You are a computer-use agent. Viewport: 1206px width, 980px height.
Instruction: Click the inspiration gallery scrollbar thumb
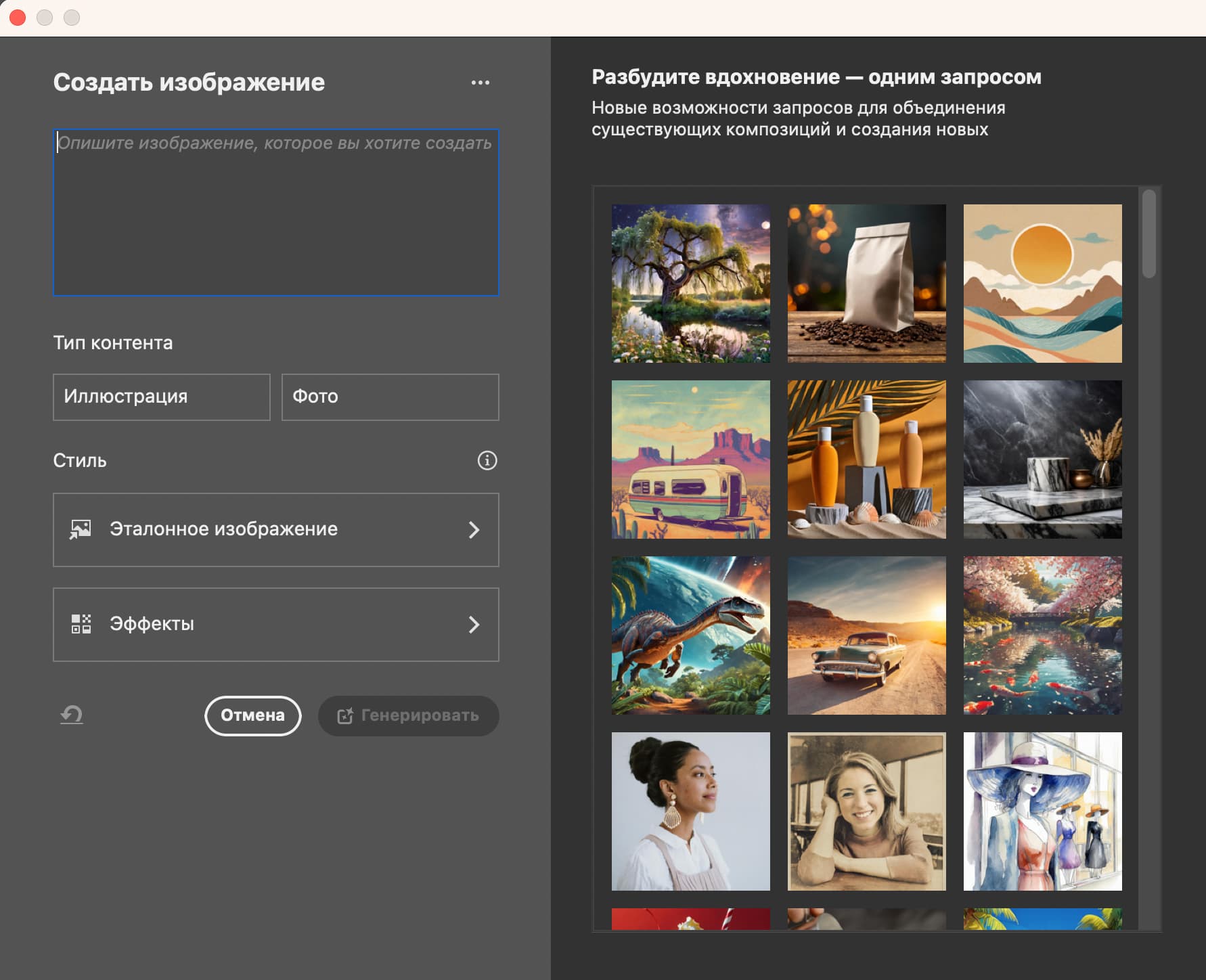pyautogui.click(x=1148, y=233)
